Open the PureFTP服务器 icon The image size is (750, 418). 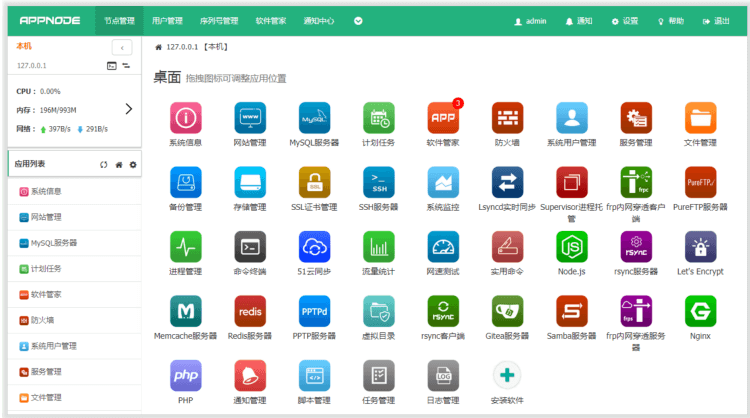[x=700, y=182]
